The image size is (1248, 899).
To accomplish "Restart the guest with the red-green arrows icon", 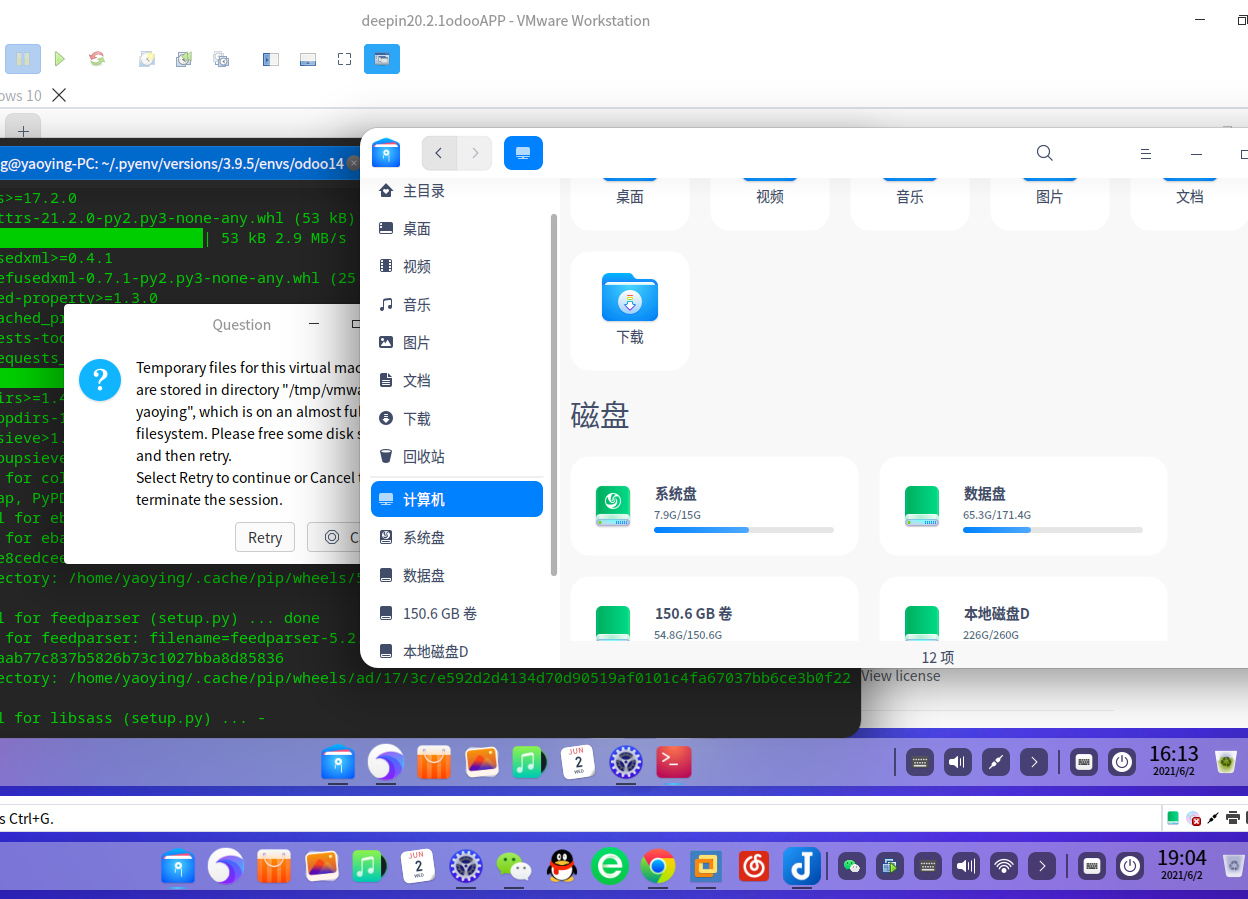I will pyautogui.click(x=97, y=59).
